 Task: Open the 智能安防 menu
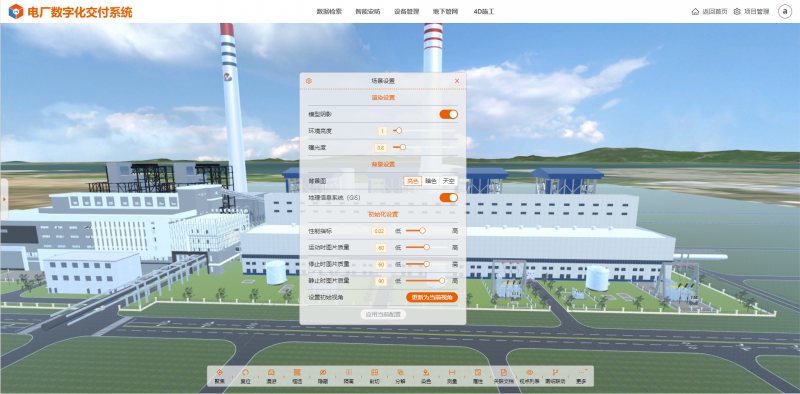[x=368, y=11]
